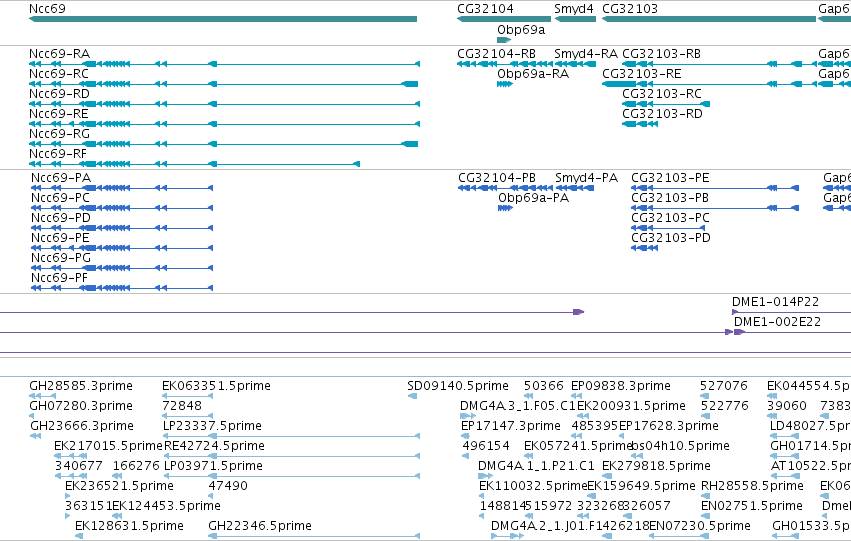Click the CG32103-RB transcript label
851x541 pixels.
662,54
